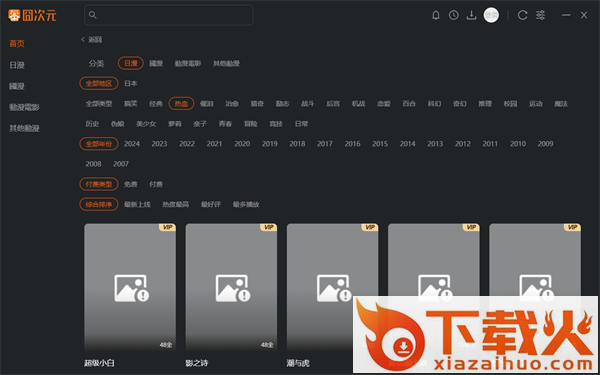The image size is (600, 375).
Task: Filter by 科幻 genre
Action: [434, 104]
